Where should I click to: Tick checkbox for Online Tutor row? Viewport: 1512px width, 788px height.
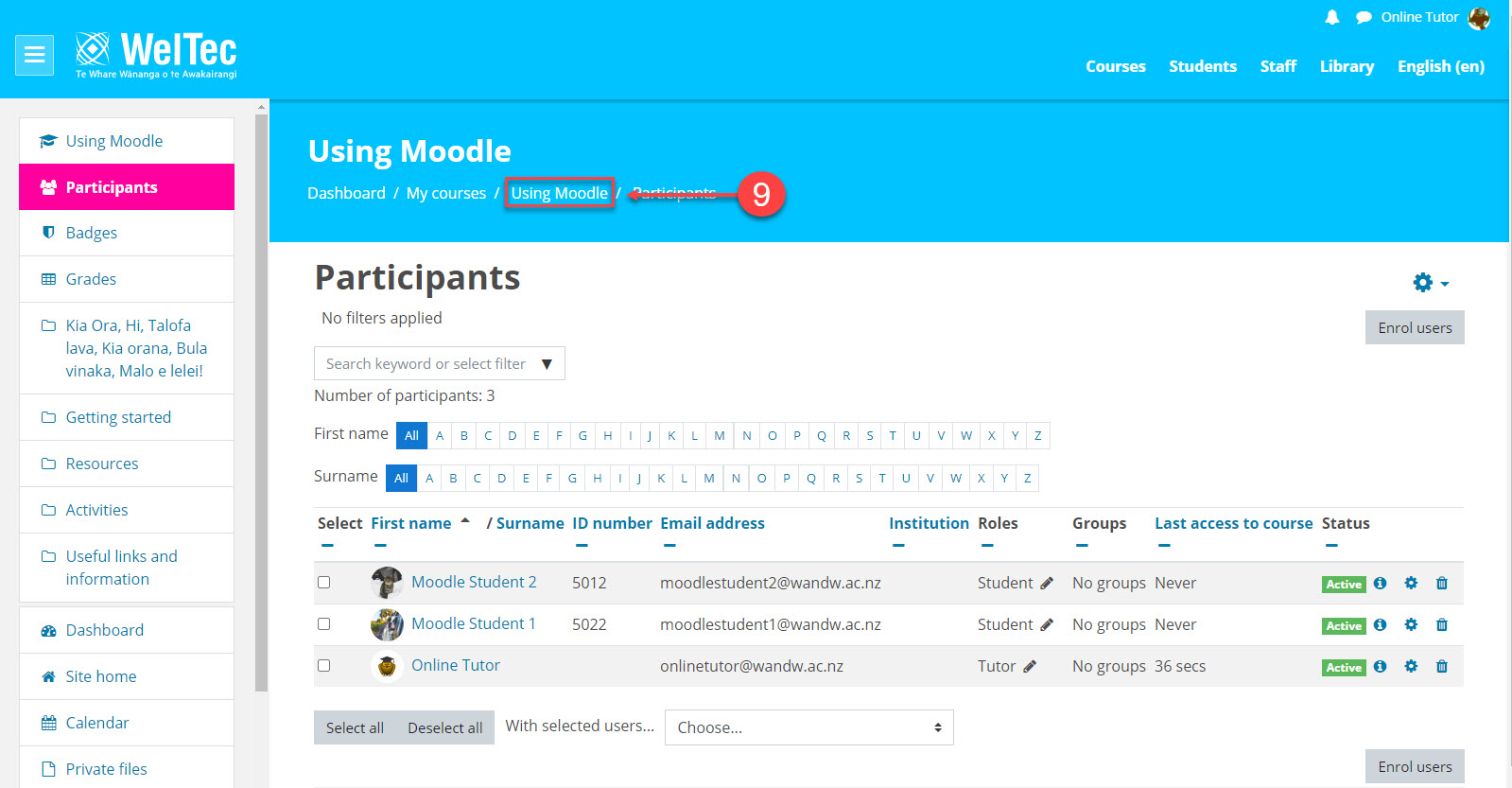point(324,665)
